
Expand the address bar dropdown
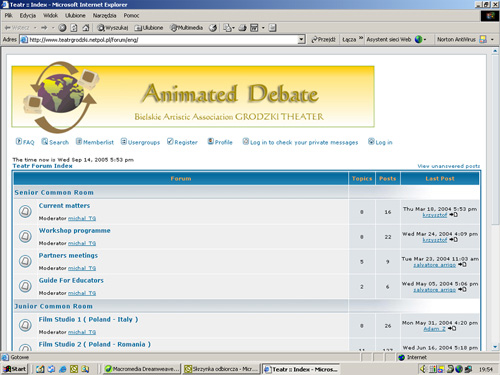(x=301, y=40)
